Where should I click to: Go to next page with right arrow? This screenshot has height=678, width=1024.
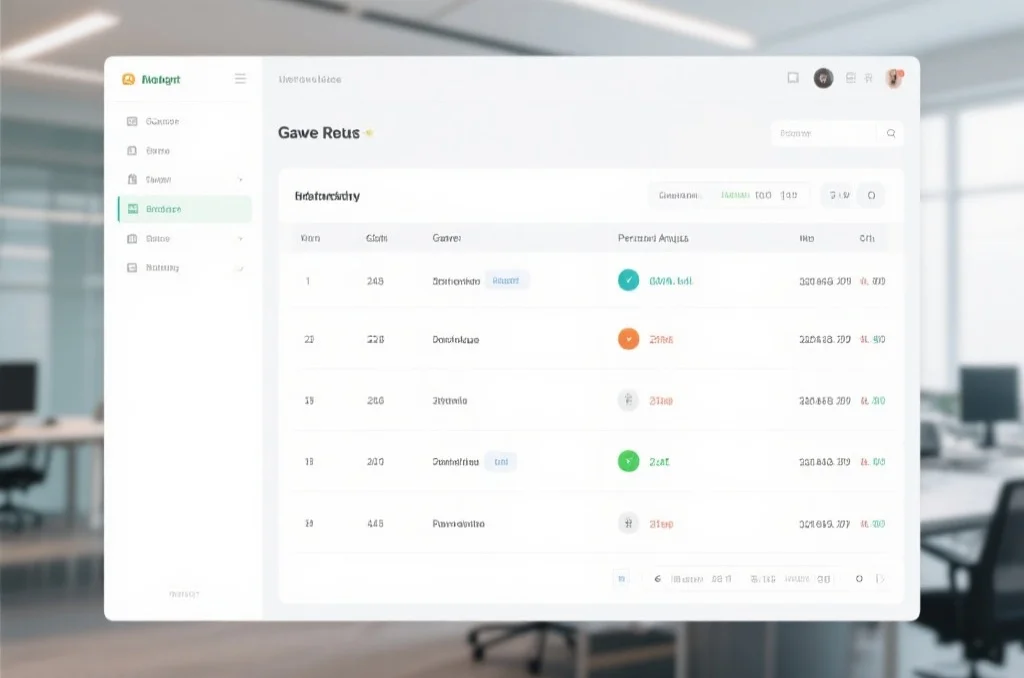pos(880,579)
